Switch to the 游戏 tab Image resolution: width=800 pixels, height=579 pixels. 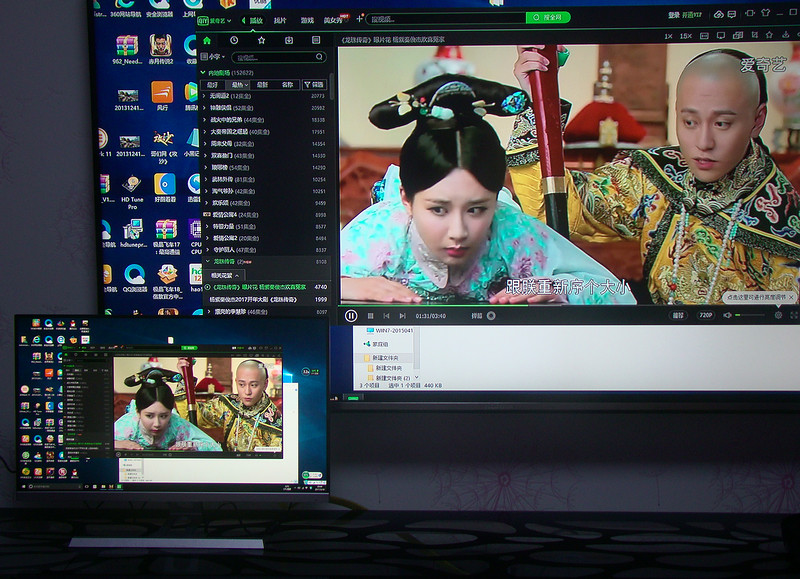point(307,20)
